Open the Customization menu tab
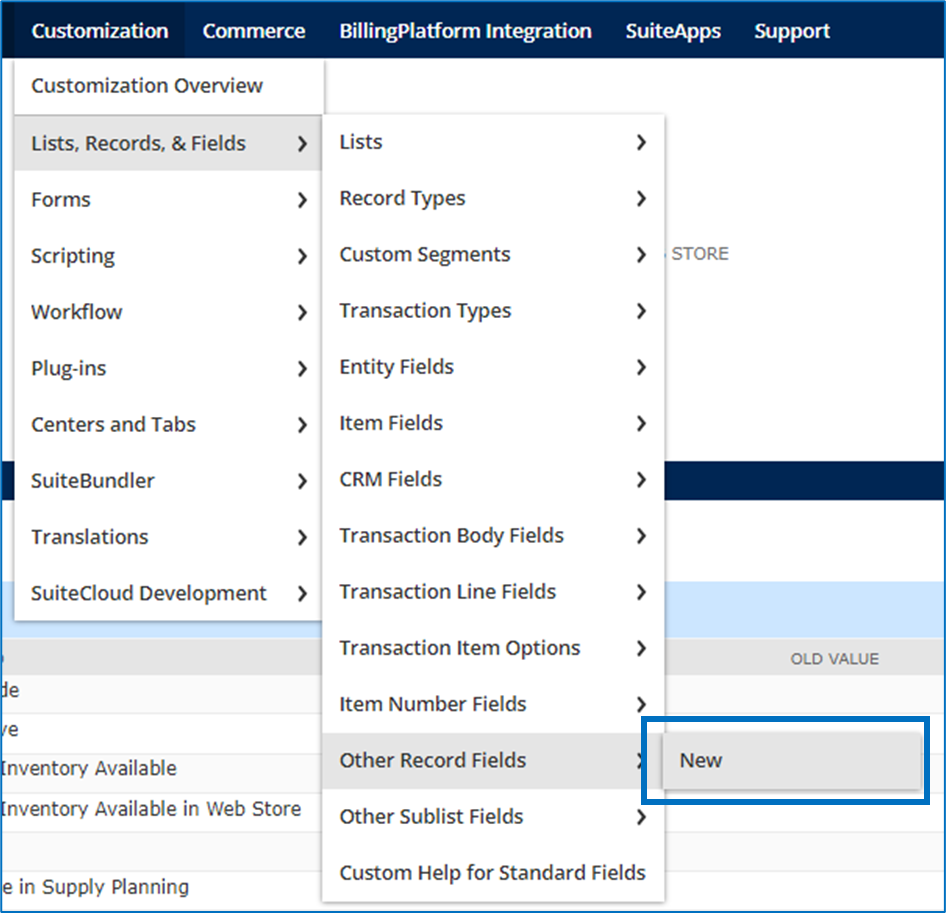Image resolution: width=946 pixels, height=913 pixels. click(x=100, y=31)
